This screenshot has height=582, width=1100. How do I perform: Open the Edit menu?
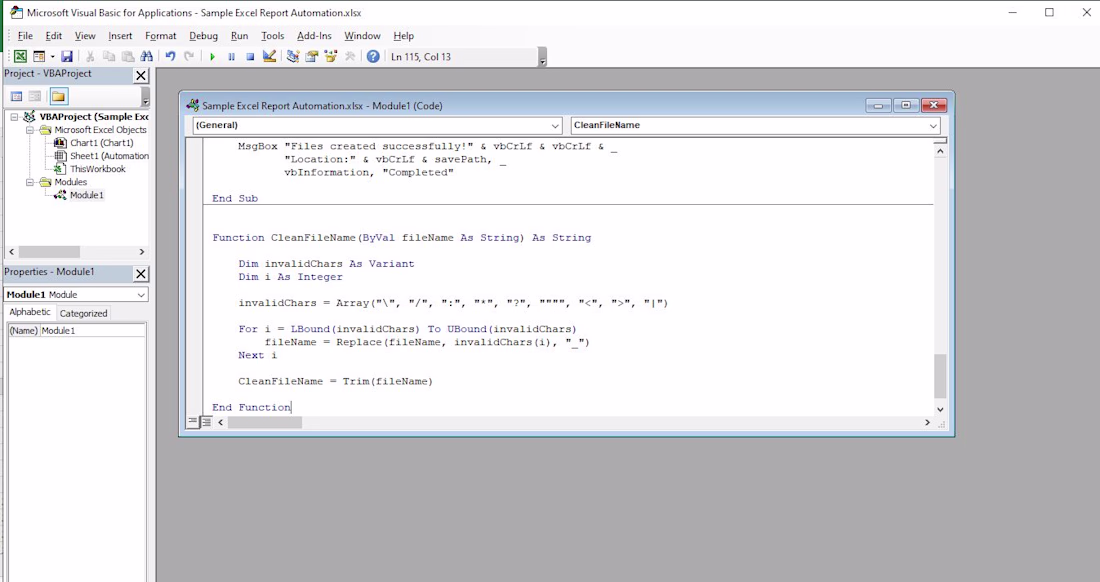point(54,36)
